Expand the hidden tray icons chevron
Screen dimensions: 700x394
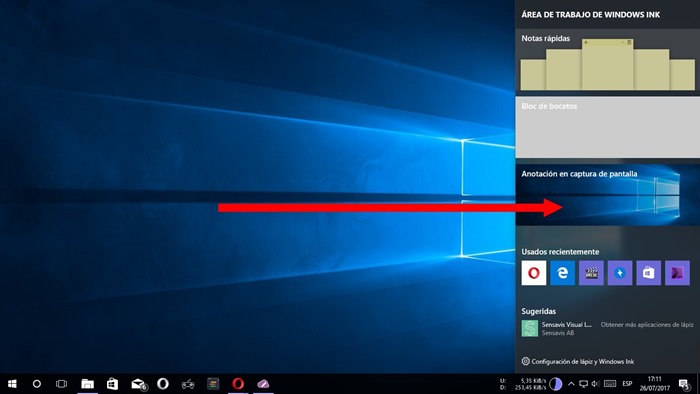(571, 384)
